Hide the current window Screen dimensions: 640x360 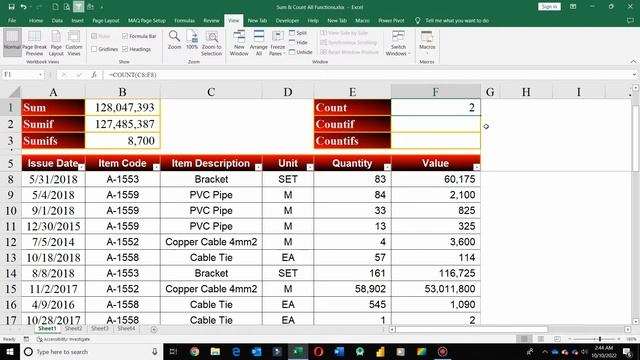[x=298, y=42]
